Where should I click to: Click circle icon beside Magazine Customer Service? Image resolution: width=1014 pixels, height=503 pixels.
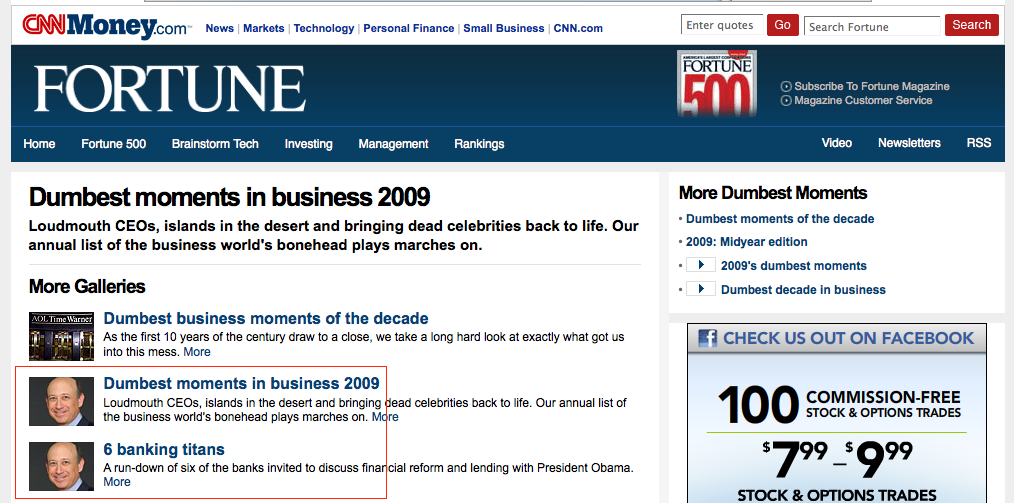(x=786, y=100)
